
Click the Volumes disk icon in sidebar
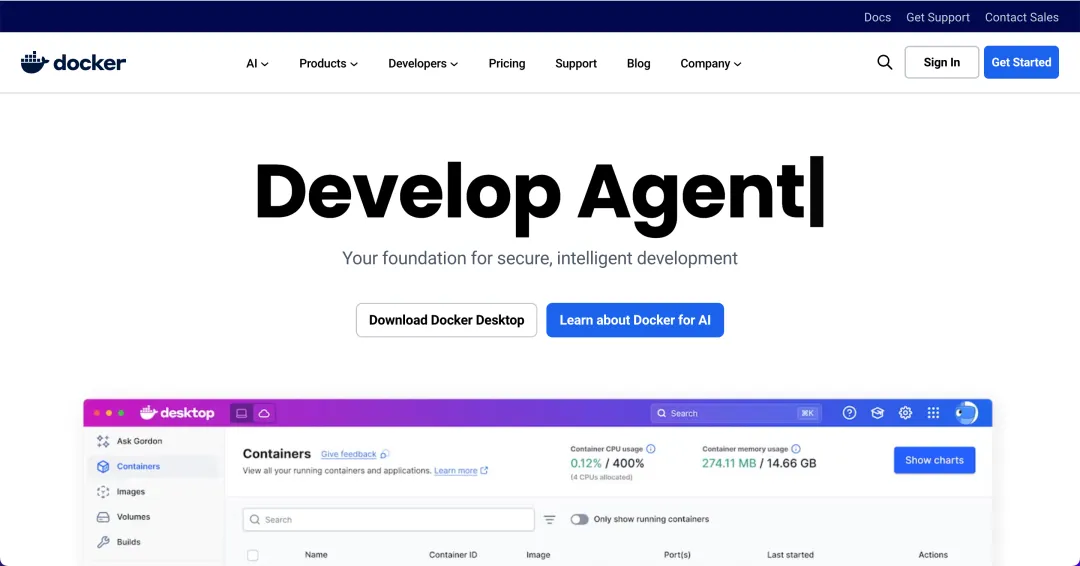click(103, 517)
